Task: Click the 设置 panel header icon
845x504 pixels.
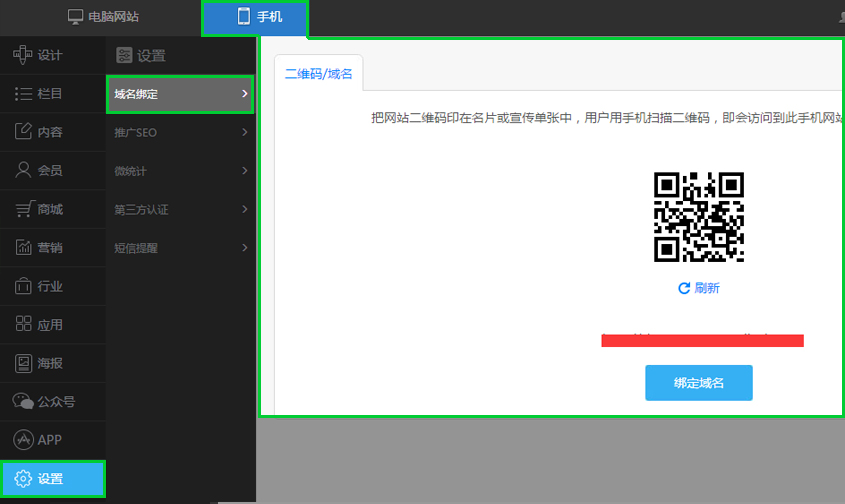Action: (x=124, y=55)
